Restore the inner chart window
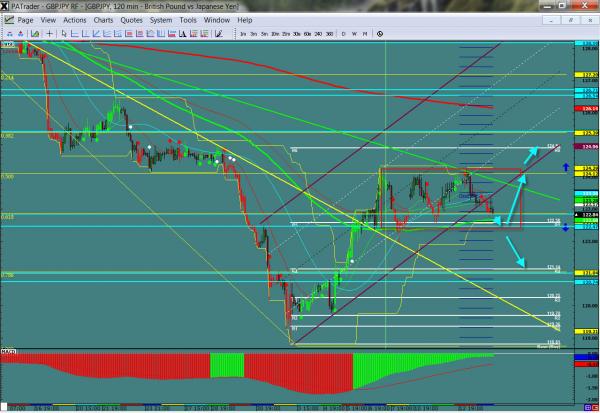Viewport: 600px width, 413px height. click(x=571, y=20)
